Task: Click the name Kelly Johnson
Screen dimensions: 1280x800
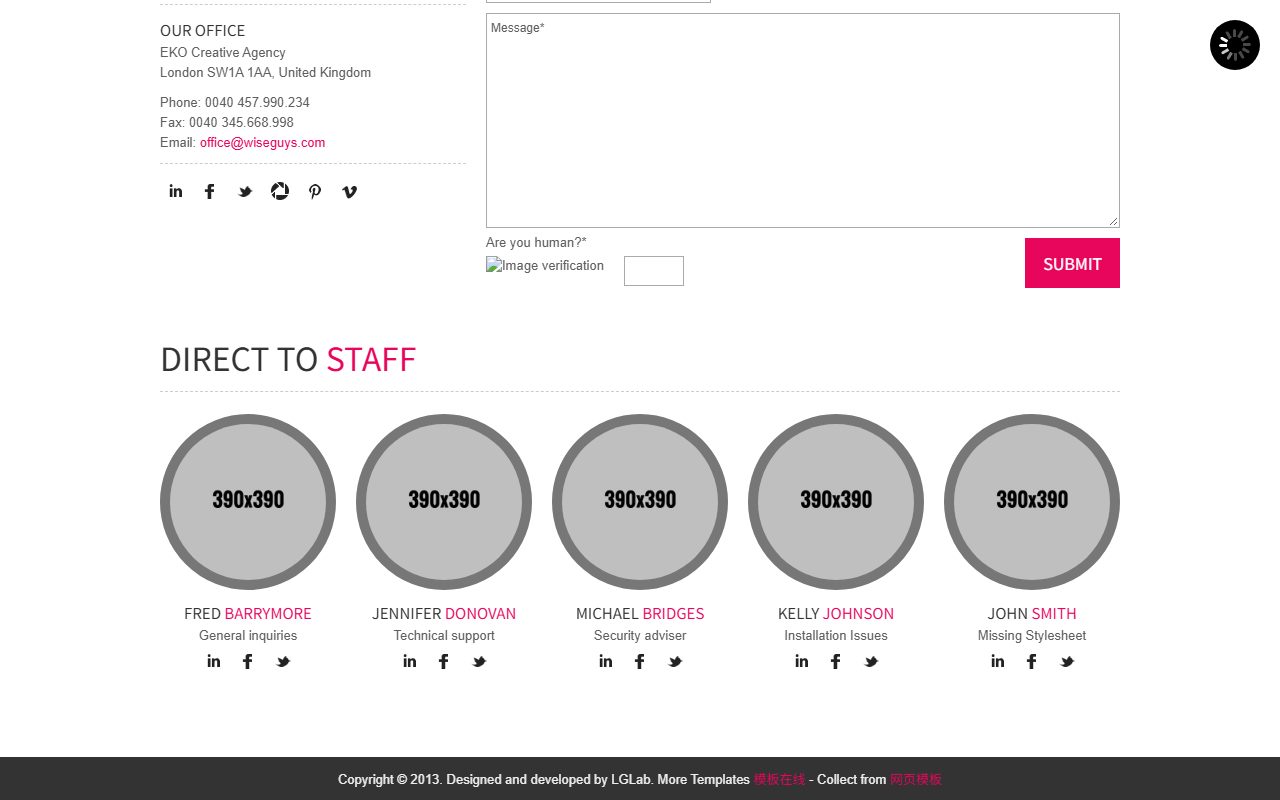Action: [x=836, y=613]
